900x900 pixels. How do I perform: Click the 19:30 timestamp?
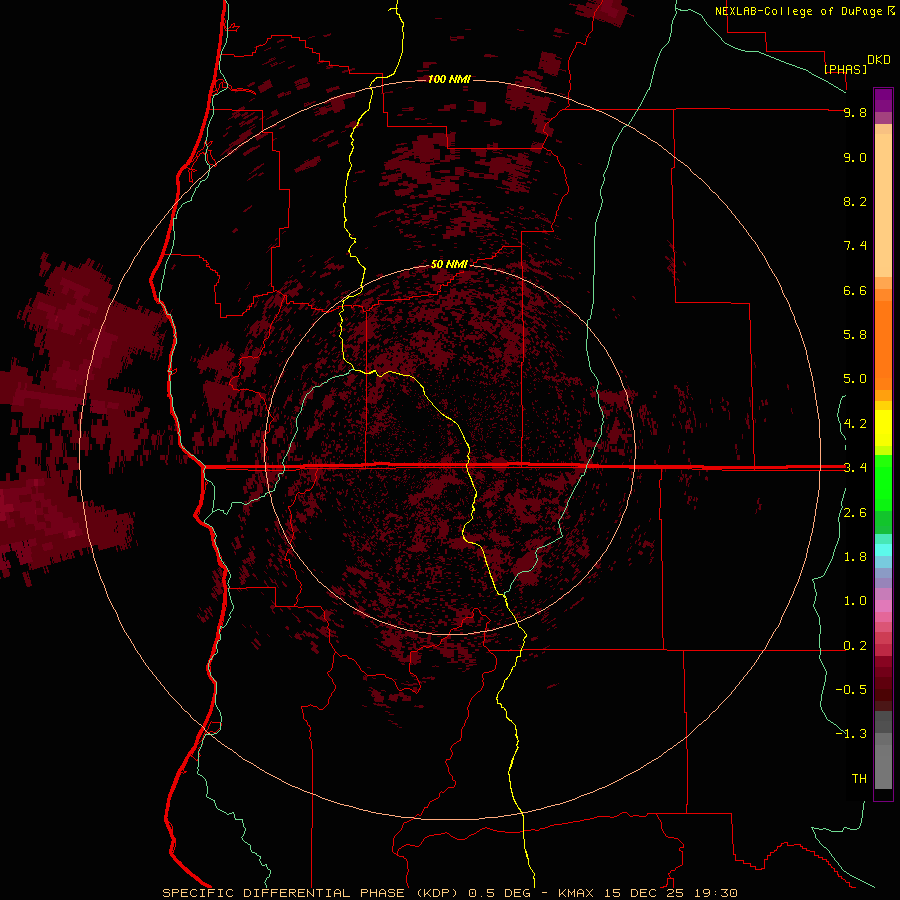(715, 893)
